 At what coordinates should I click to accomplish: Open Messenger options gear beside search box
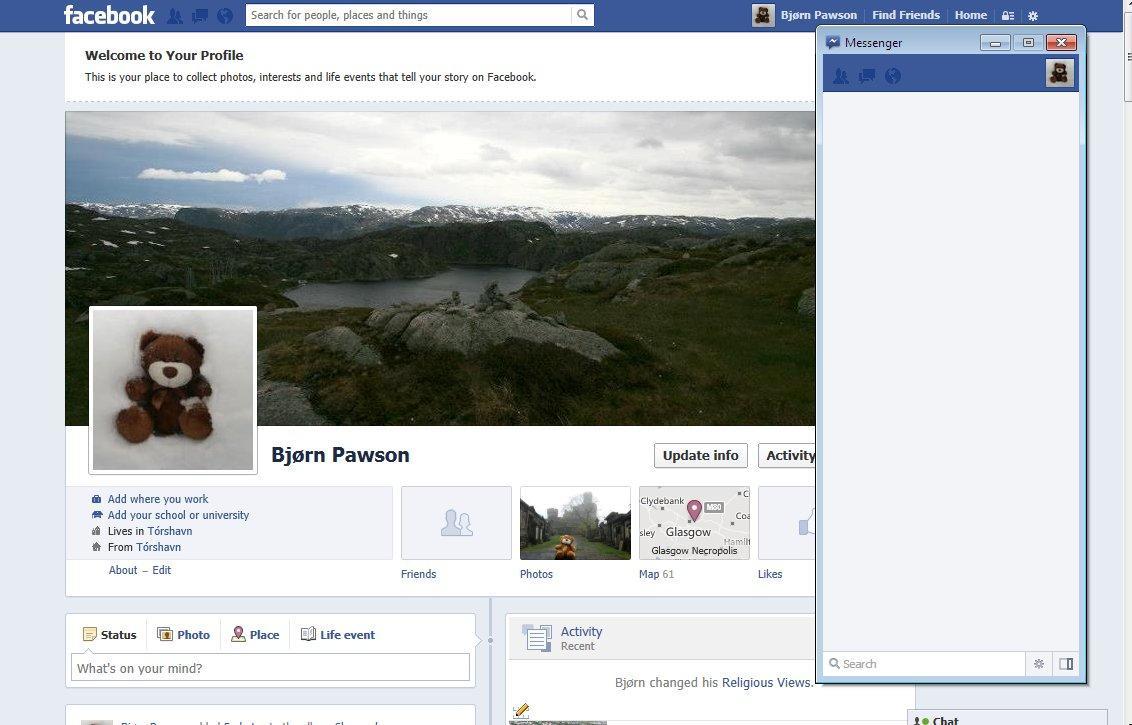pyautogui.click(x=1039, y=663)
